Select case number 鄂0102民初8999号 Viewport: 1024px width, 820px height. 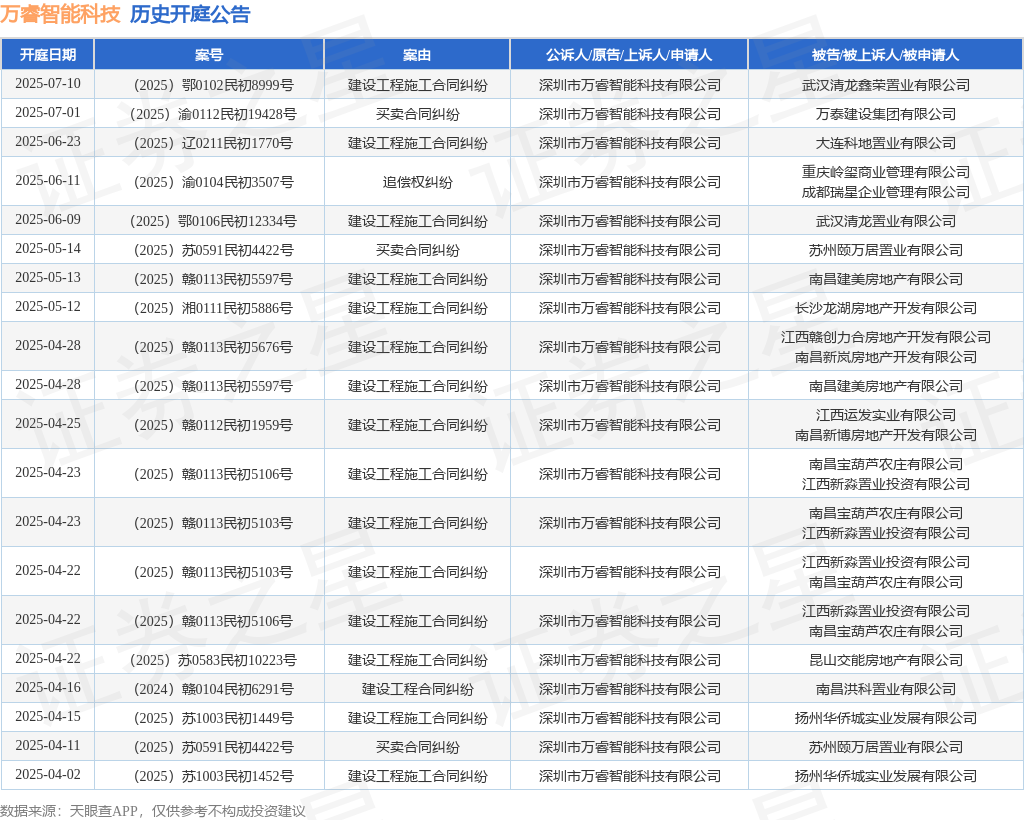[213, 86]
